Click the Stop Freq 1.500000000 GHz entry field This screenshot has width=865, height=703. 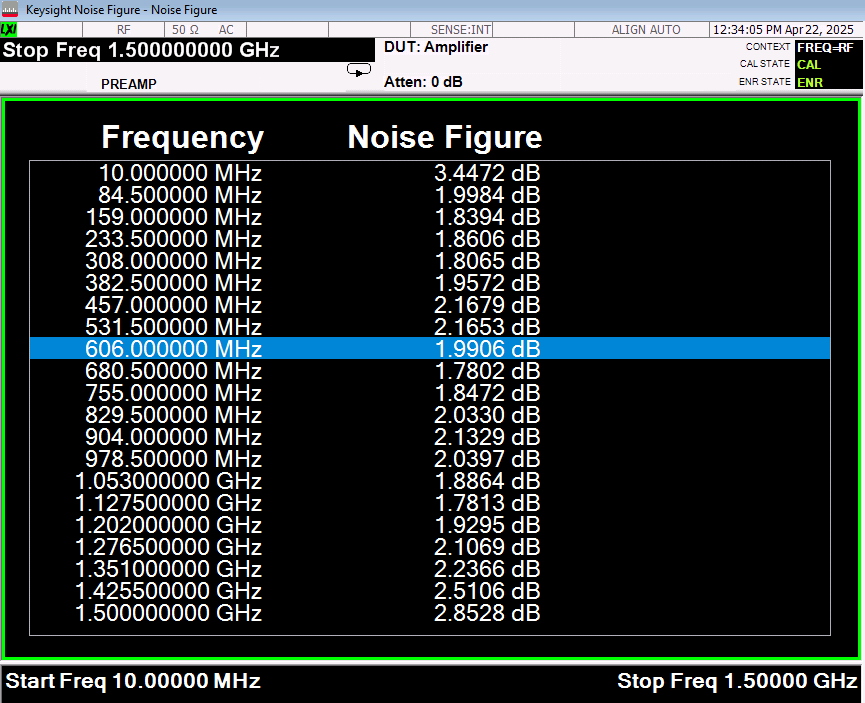tap(142, 50)
